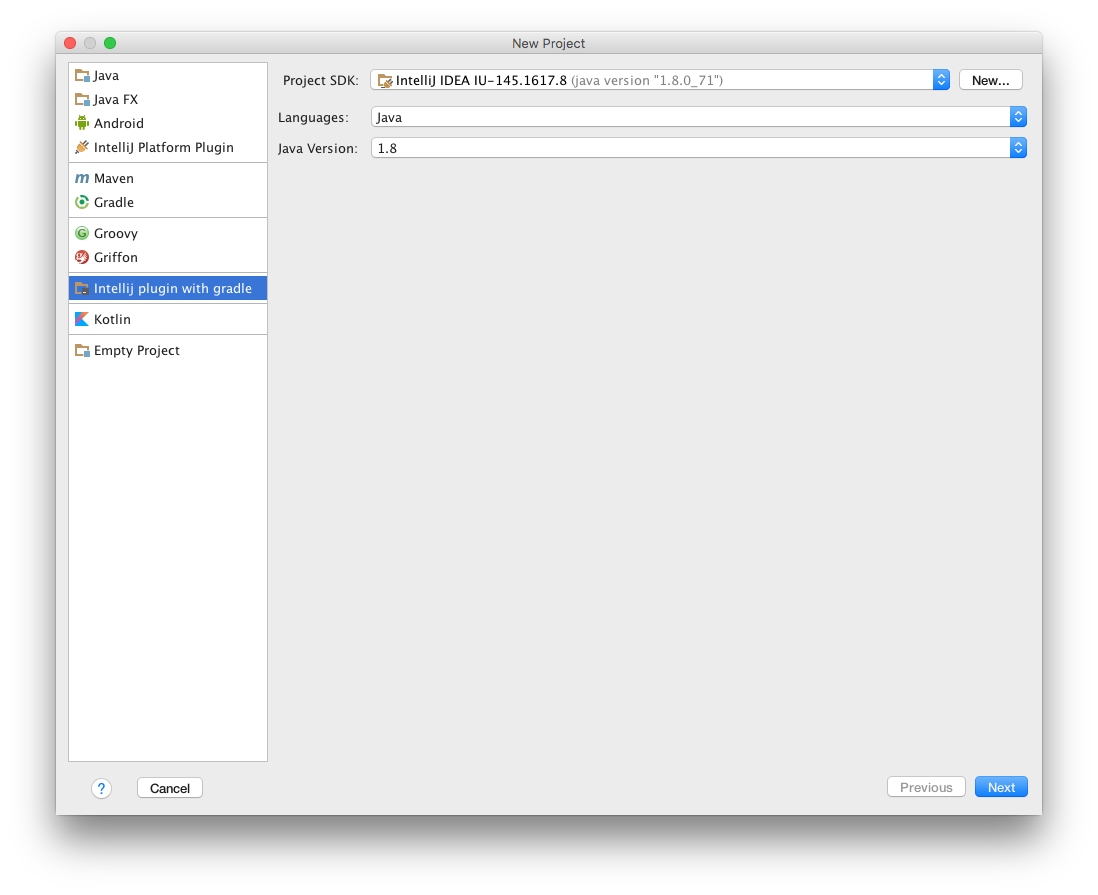Click the SDK icon in Project SDK field
Viewport: 1098px width, 895px height.
pos(385,81)
